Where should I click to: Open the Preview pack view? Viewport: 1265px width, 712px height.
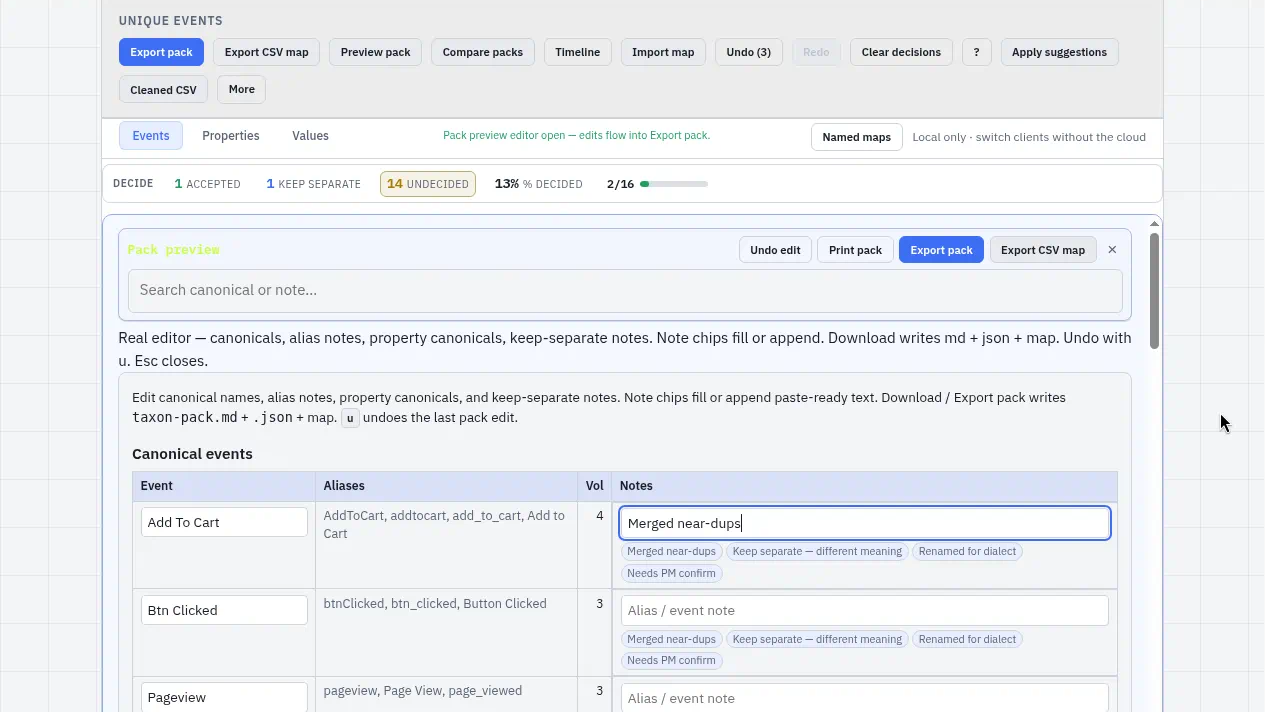pyautogui.click(x=375, y=52)
